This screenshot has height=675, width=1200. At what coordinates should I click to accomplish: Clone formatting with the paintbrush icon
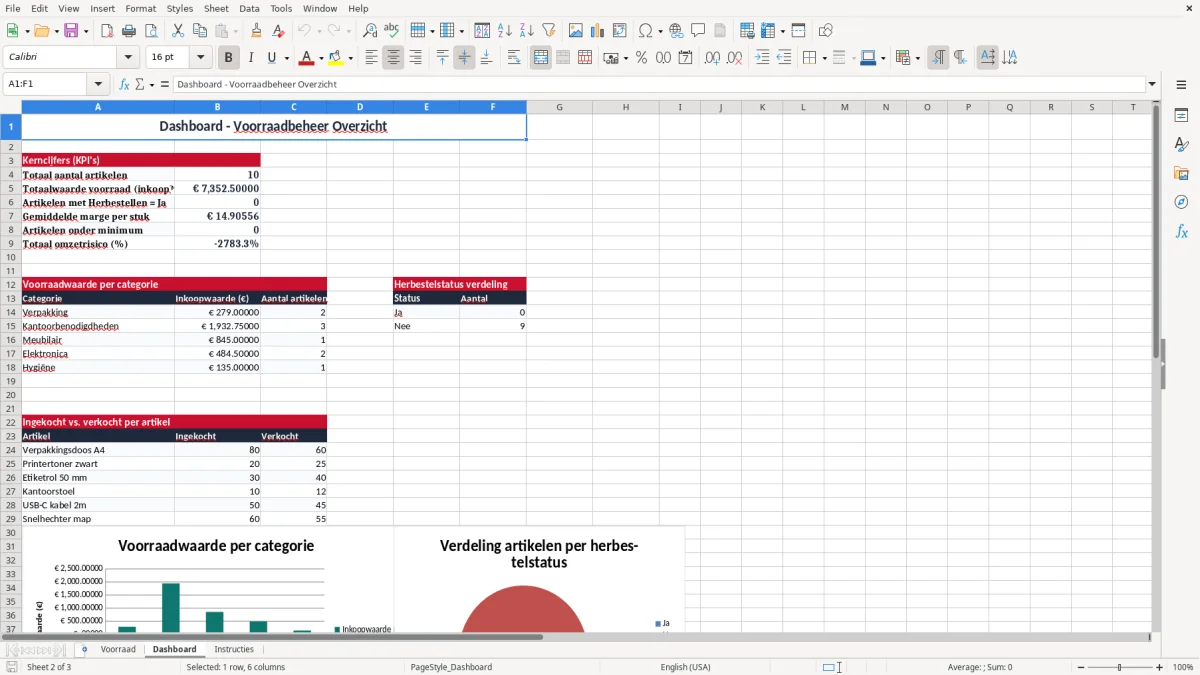[257, 31]
